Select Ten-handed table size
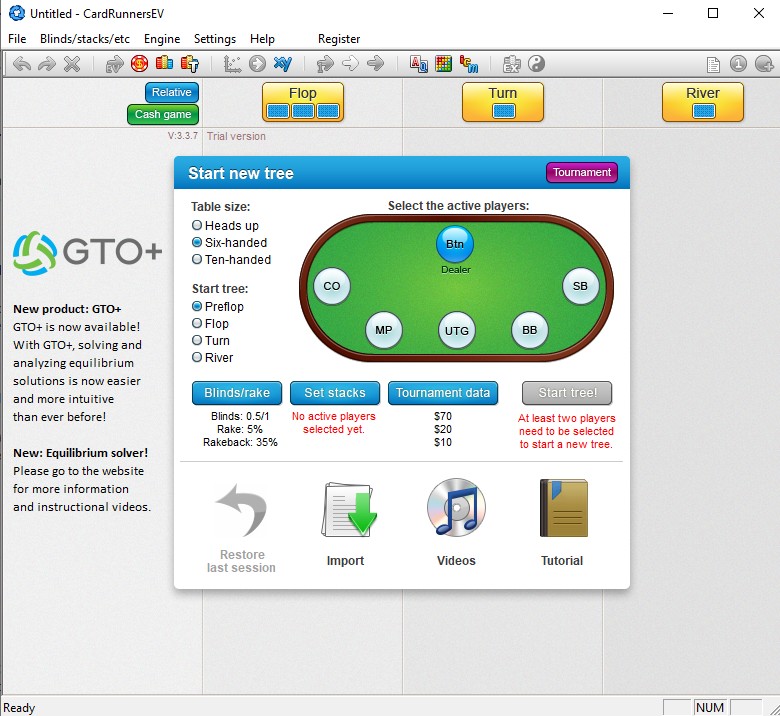The height and width of the screenshot is (716, 780). 231,259
